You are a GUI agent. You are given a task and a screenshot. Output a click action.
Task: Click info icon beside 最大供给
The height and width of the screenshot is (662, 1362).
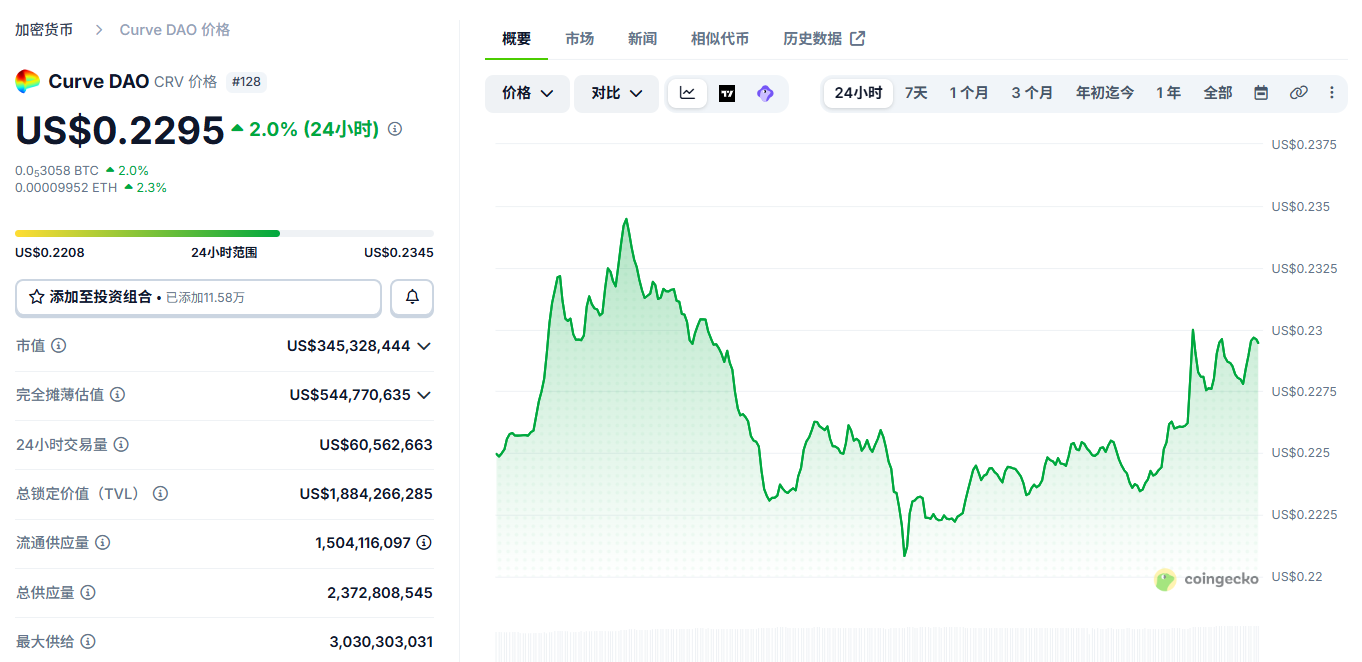[x=88, y=641]
